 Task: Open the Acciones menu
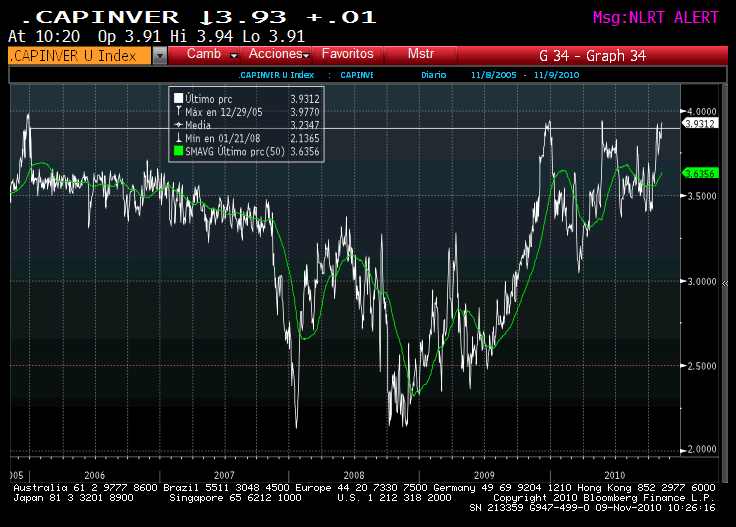coord(276,54)
